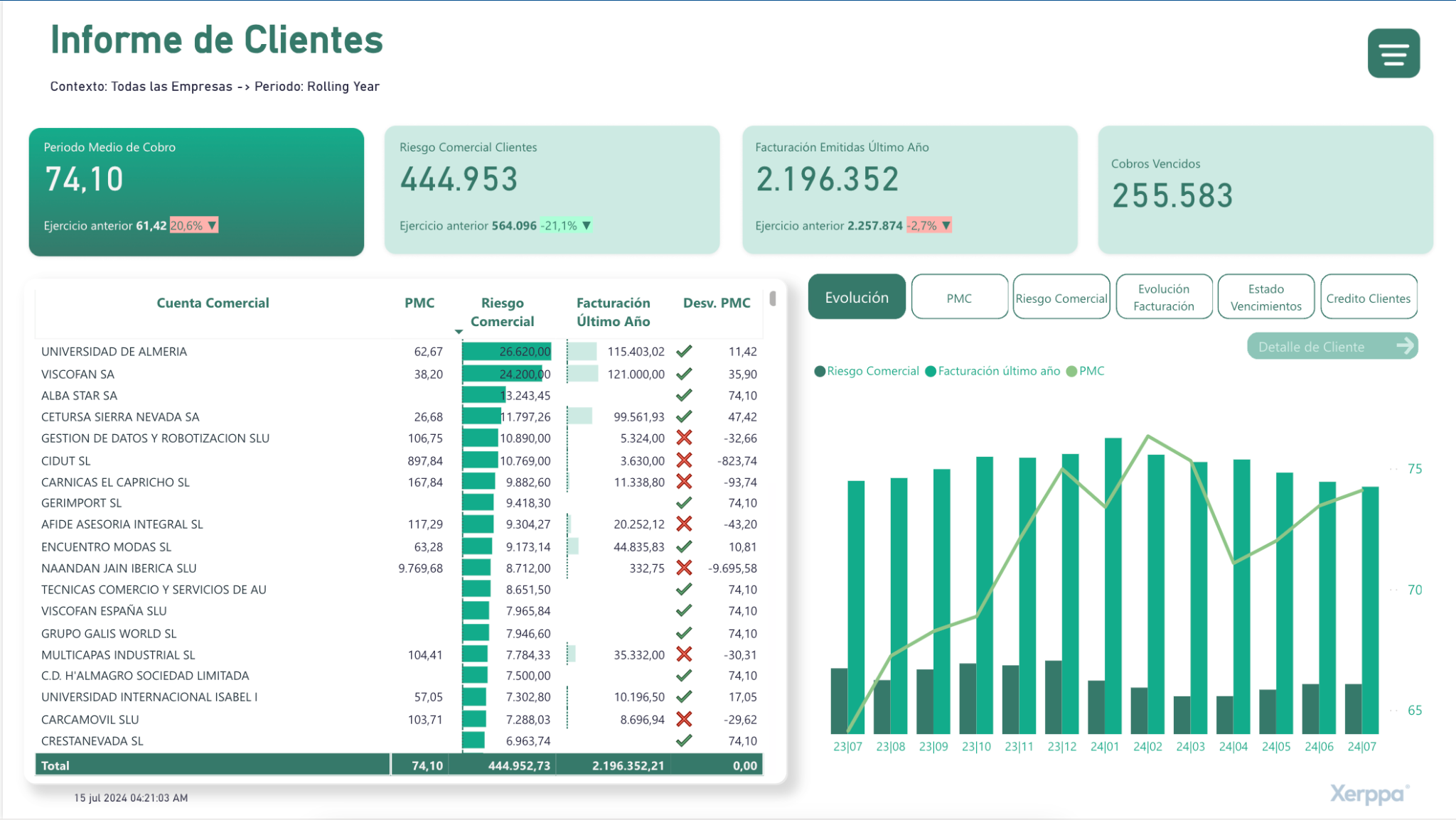Click the PMC legend marker
This screenshot has height=820, width=1456.
click(1071, 371)
